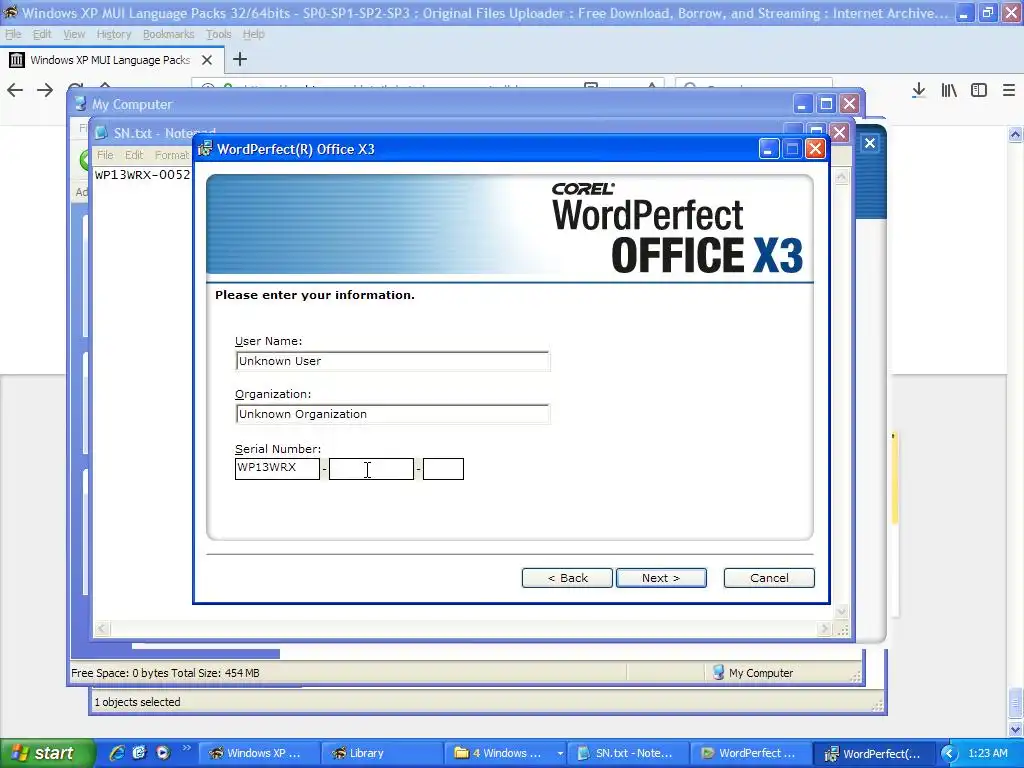Screen dimensions: 1024x768
Task: Click the Firefox page scrollbar up arrow
Action: pyautogui.click(x=1016, y=135)
